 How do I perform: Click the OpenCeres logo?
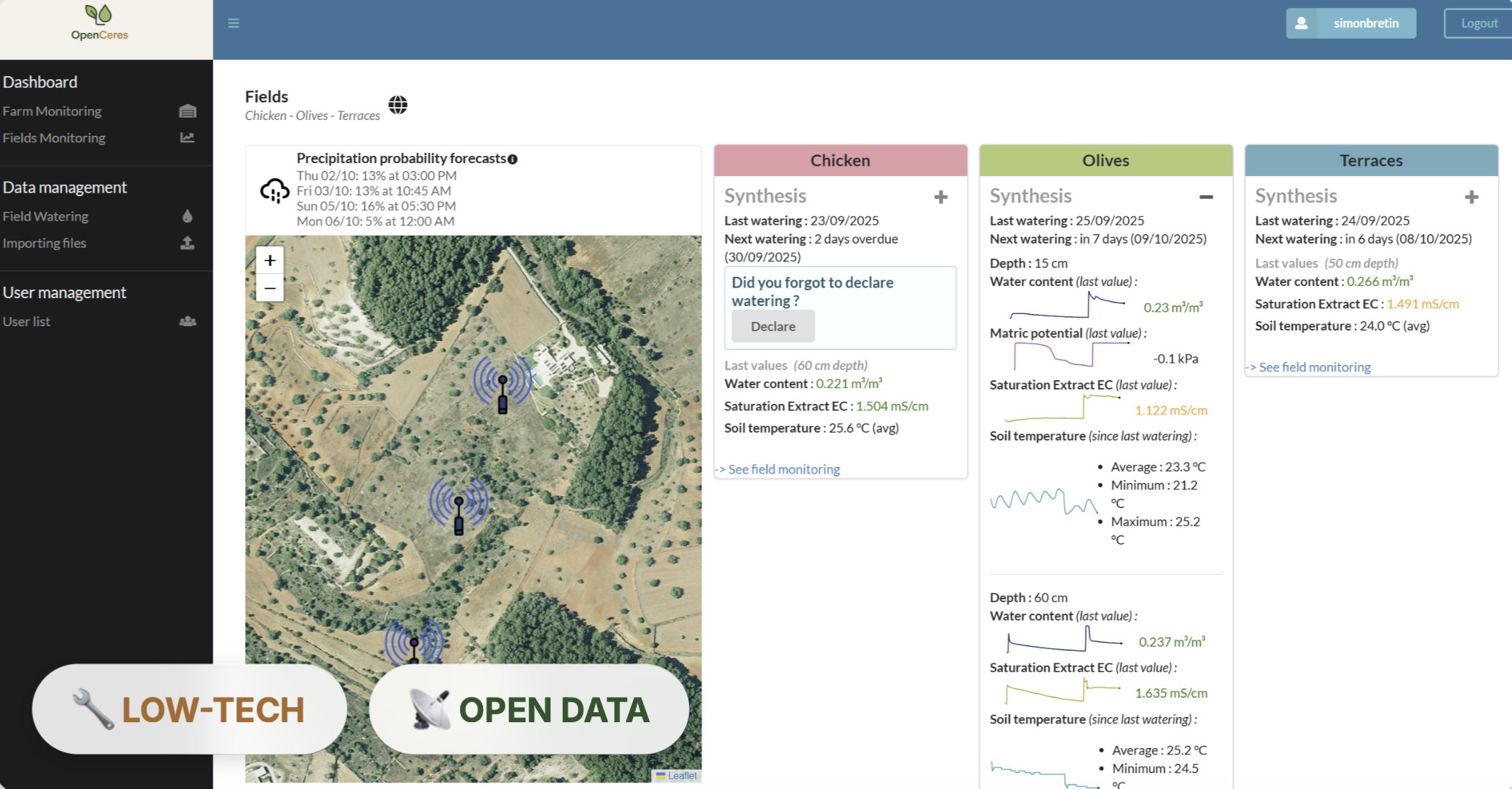click(x=99, y=23)
